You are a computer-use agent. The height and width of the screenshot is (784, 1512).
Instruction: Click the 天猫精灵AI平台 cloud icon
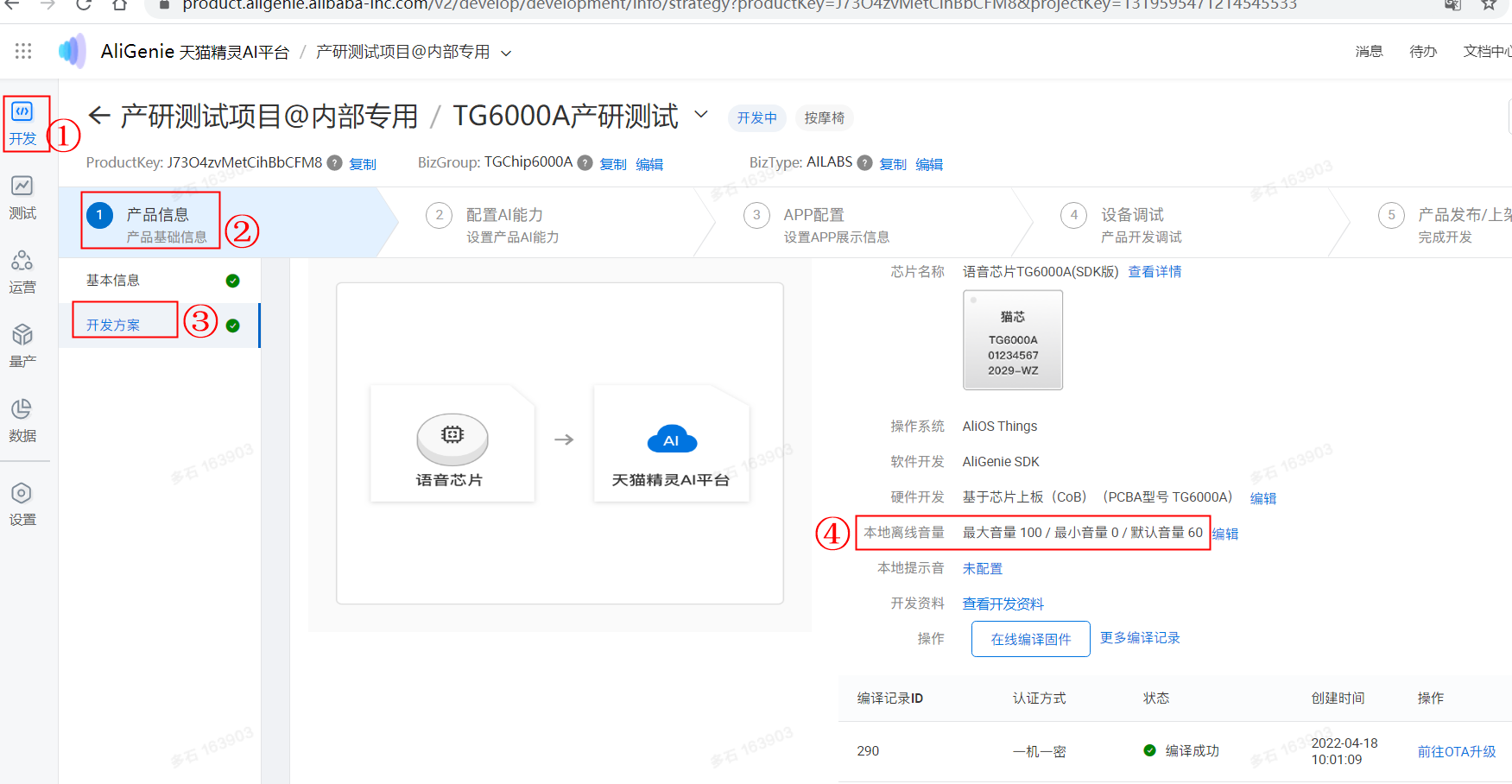[672, 439]
